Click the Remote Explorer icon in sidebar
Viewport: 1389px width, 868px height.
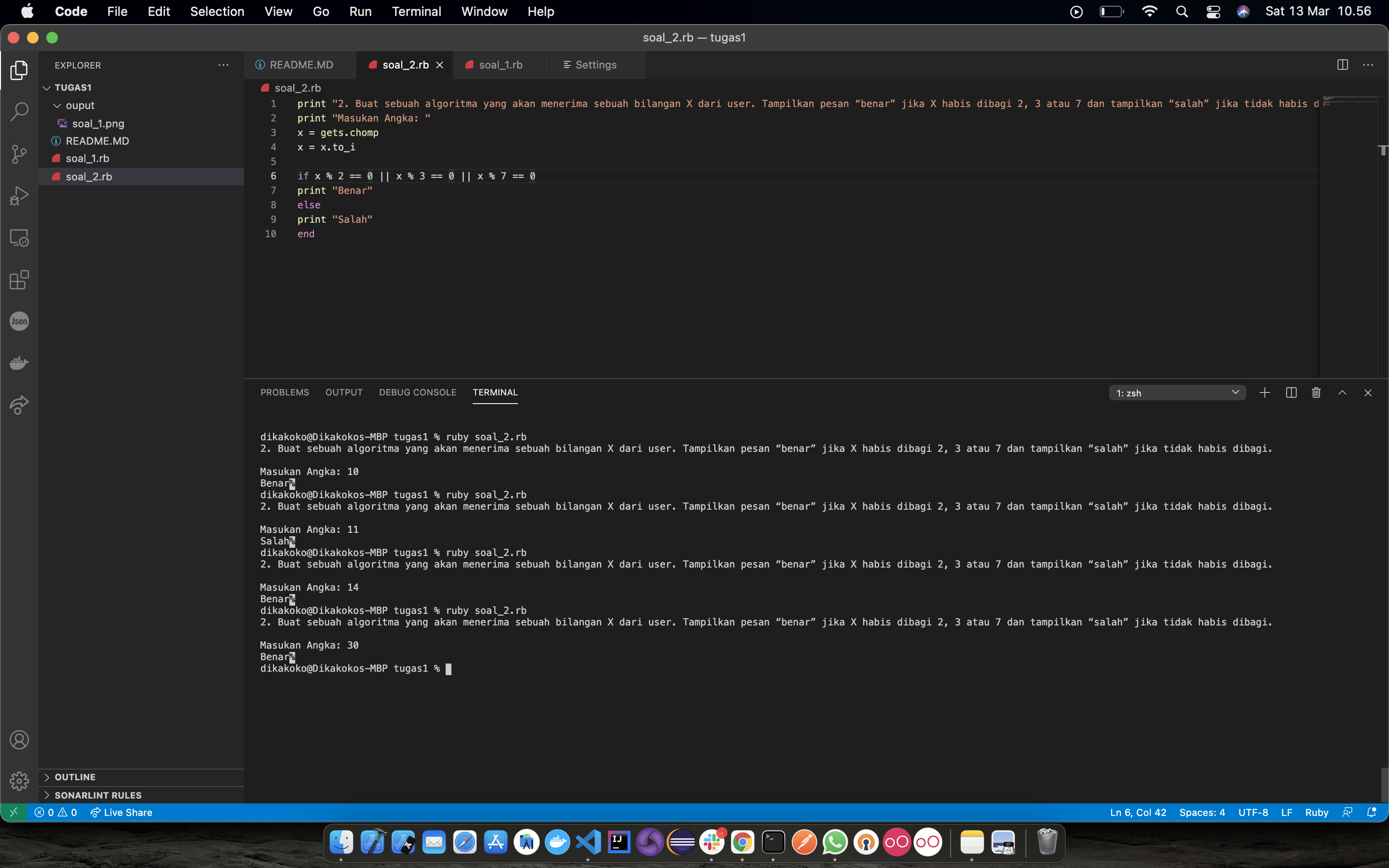pyautogui.click(x=19, y=239)
